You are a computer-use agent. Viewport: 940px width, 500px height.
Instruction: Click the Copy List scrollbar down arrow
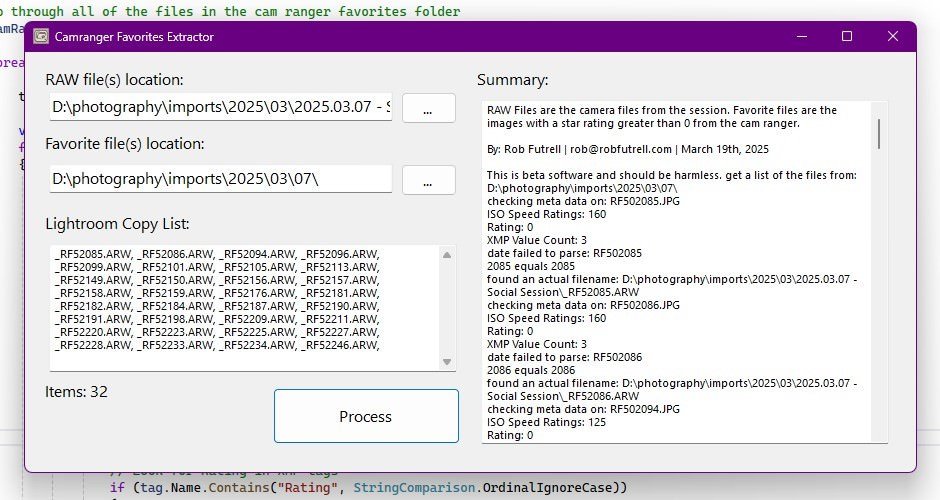tap(447, 361)
